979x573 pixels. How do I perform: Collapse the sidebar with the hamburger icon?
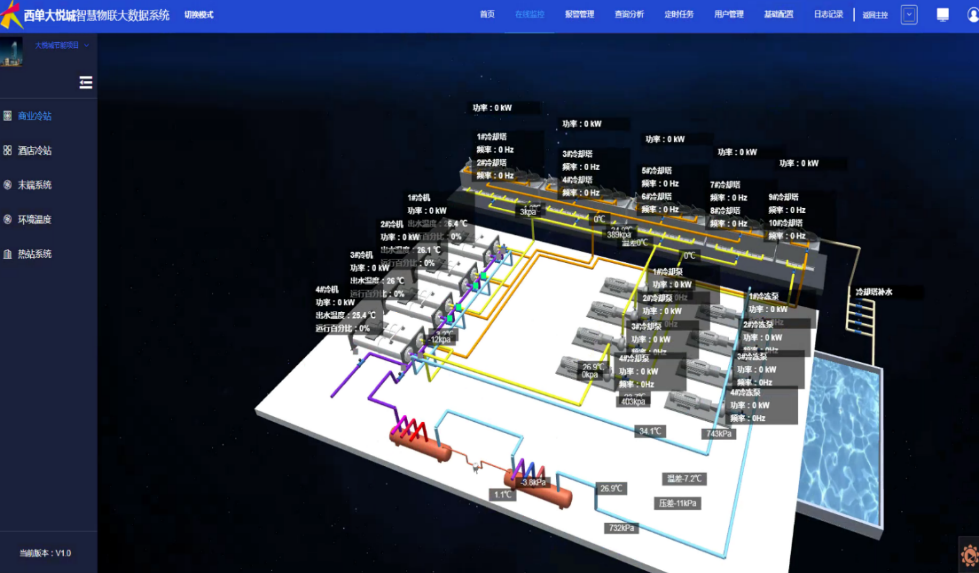86,83
